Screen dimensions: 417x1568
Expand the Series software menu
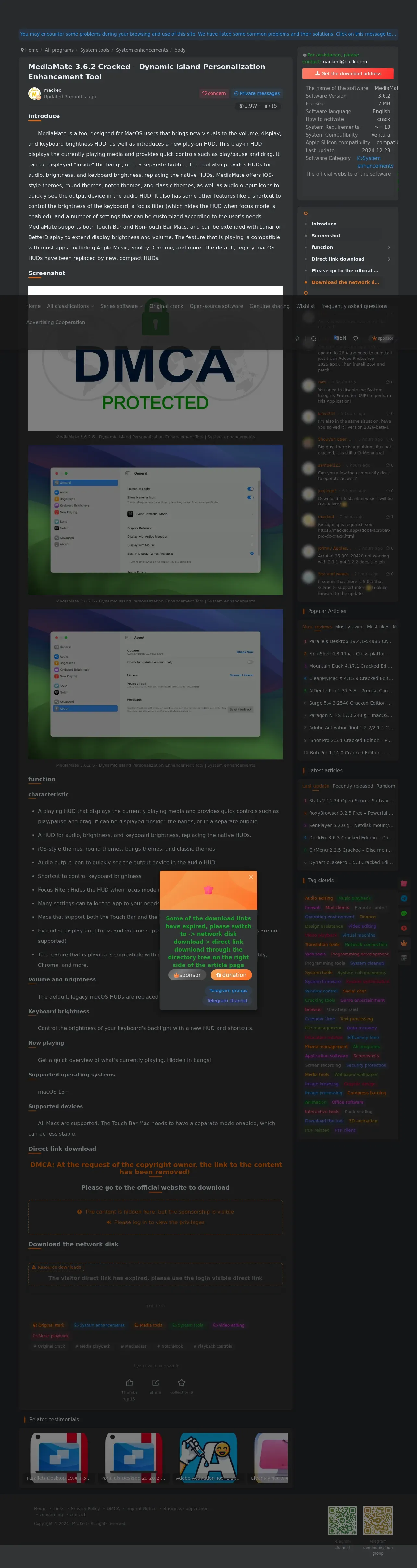[x=121, y=306]
